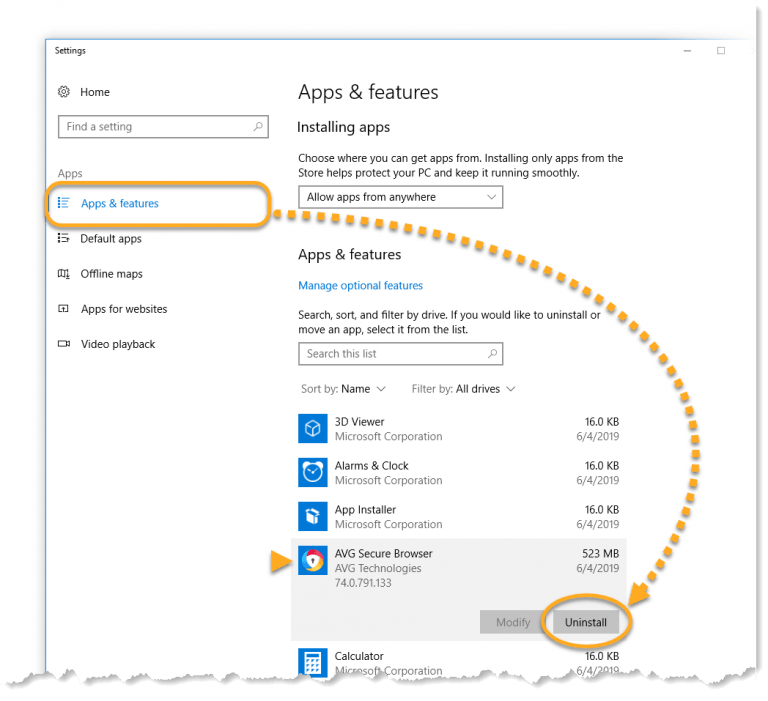
Task: Click the Uninstall button
Action: 585,622
